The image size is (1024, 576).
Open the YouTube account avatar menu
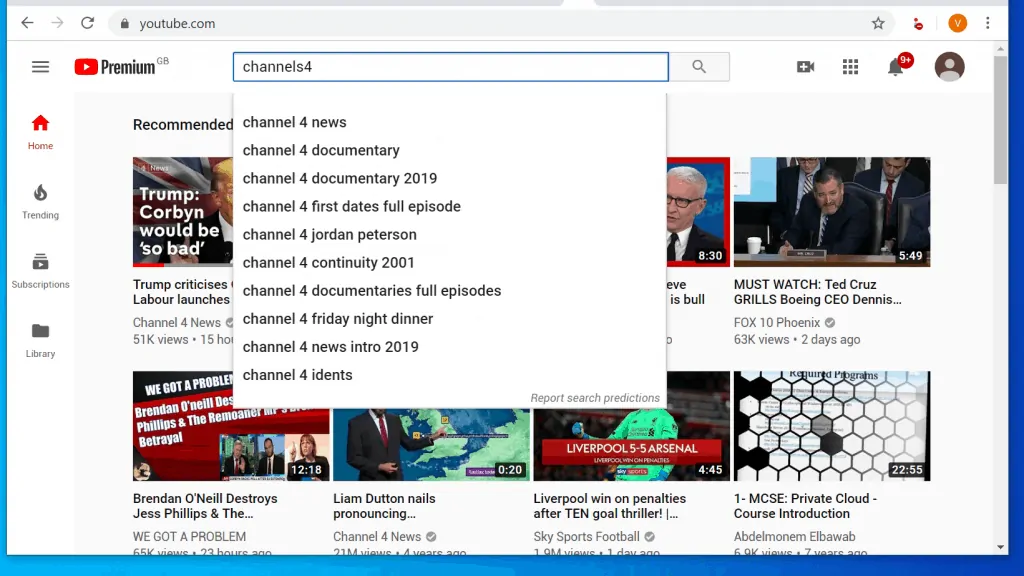[x=950, y=67]
